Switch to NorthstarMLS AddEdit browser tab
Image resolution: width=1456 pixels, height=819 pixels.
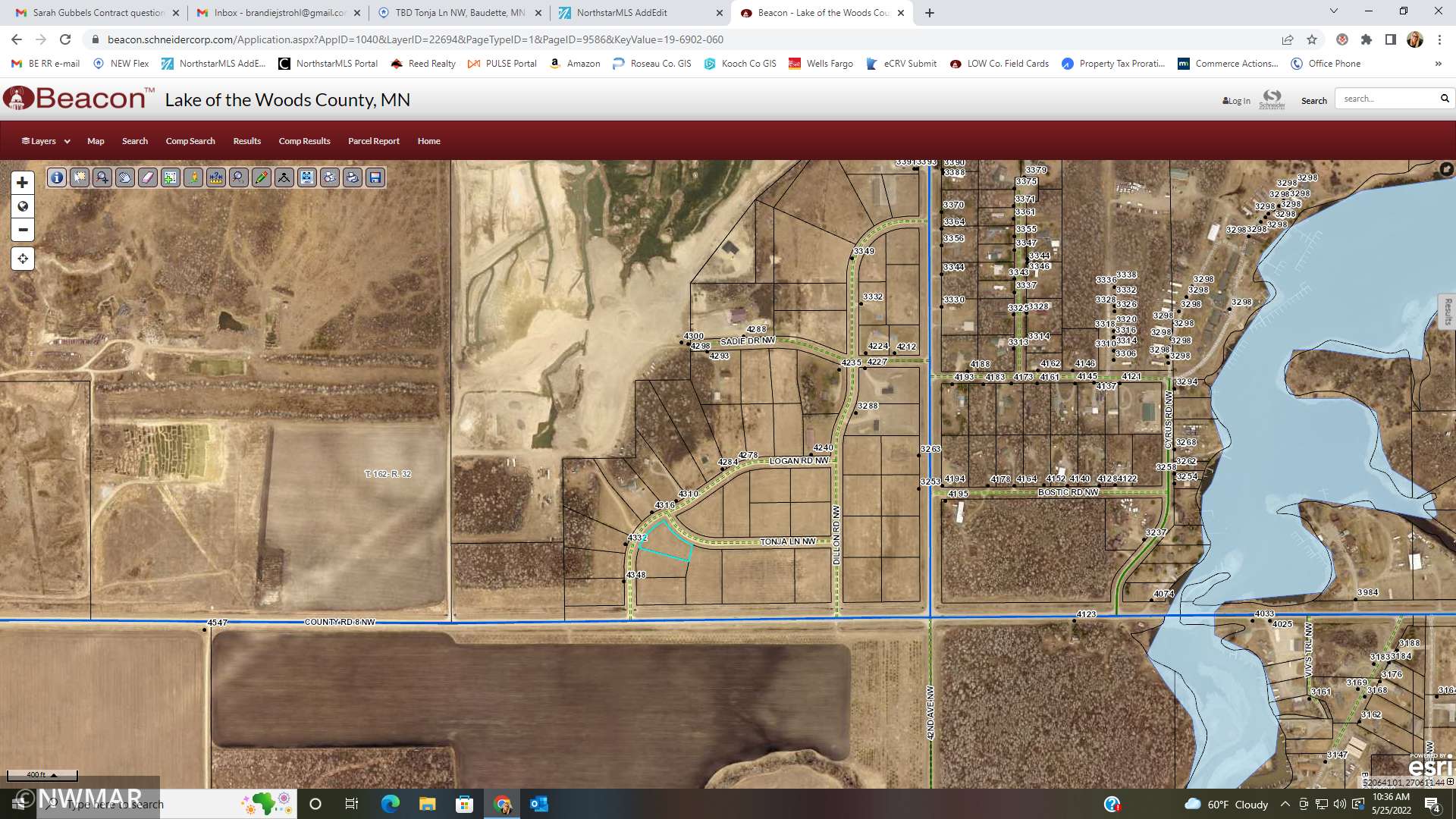click(x=641, y=13)
